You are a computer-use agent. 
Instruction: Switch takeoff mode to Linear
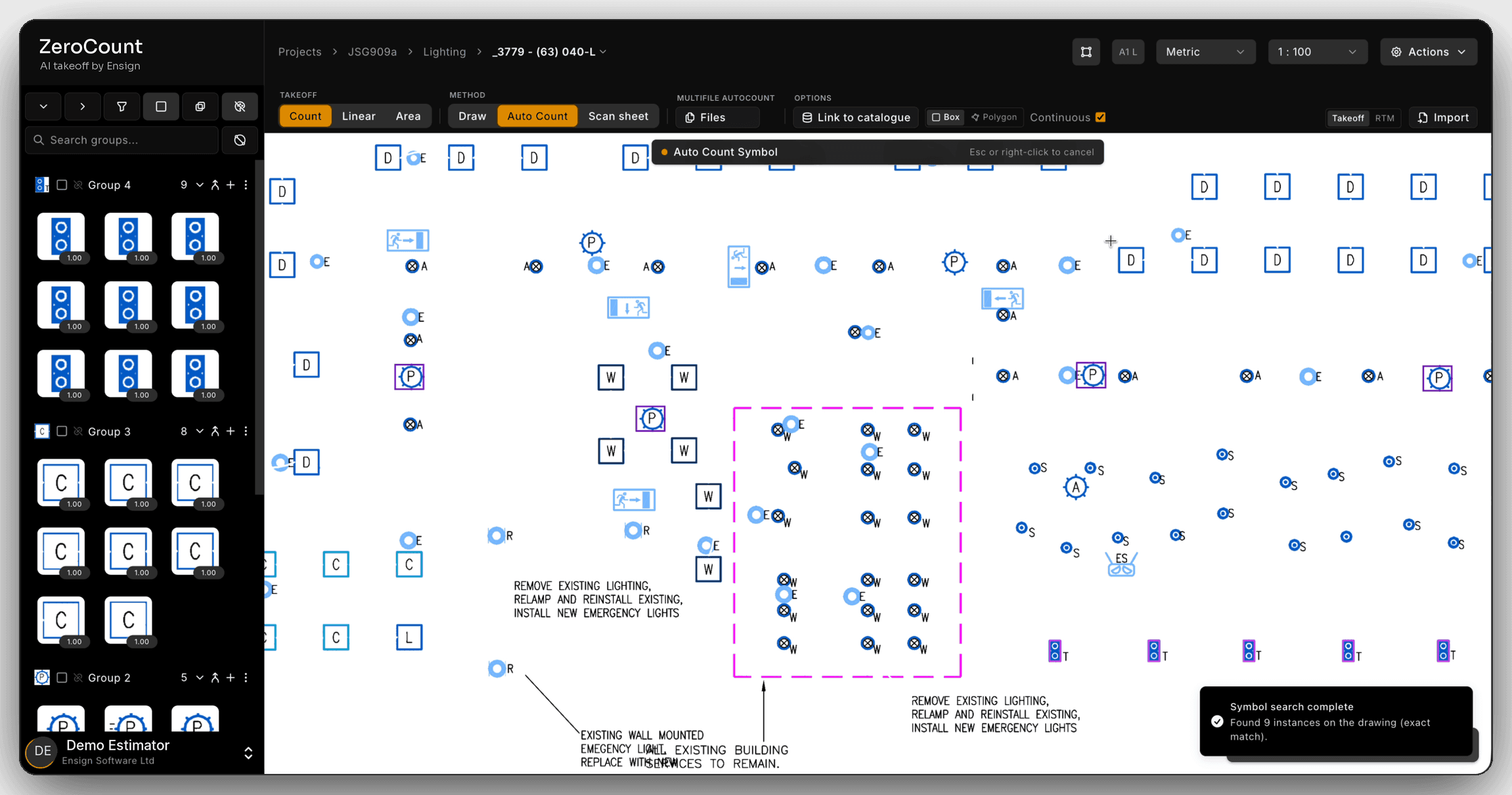[359, 116]
